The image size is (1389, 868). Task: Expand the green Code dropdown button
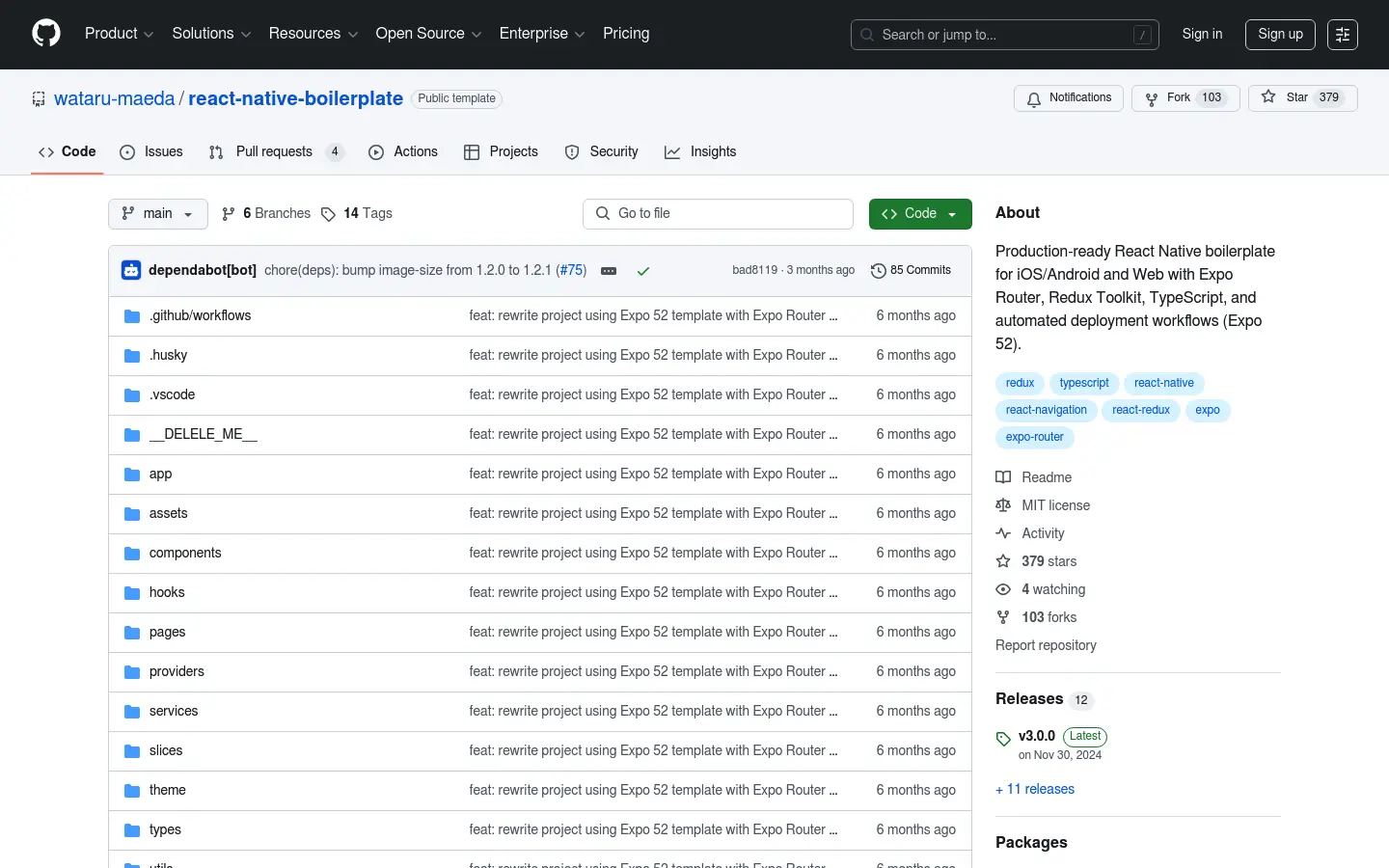(920, 214)
